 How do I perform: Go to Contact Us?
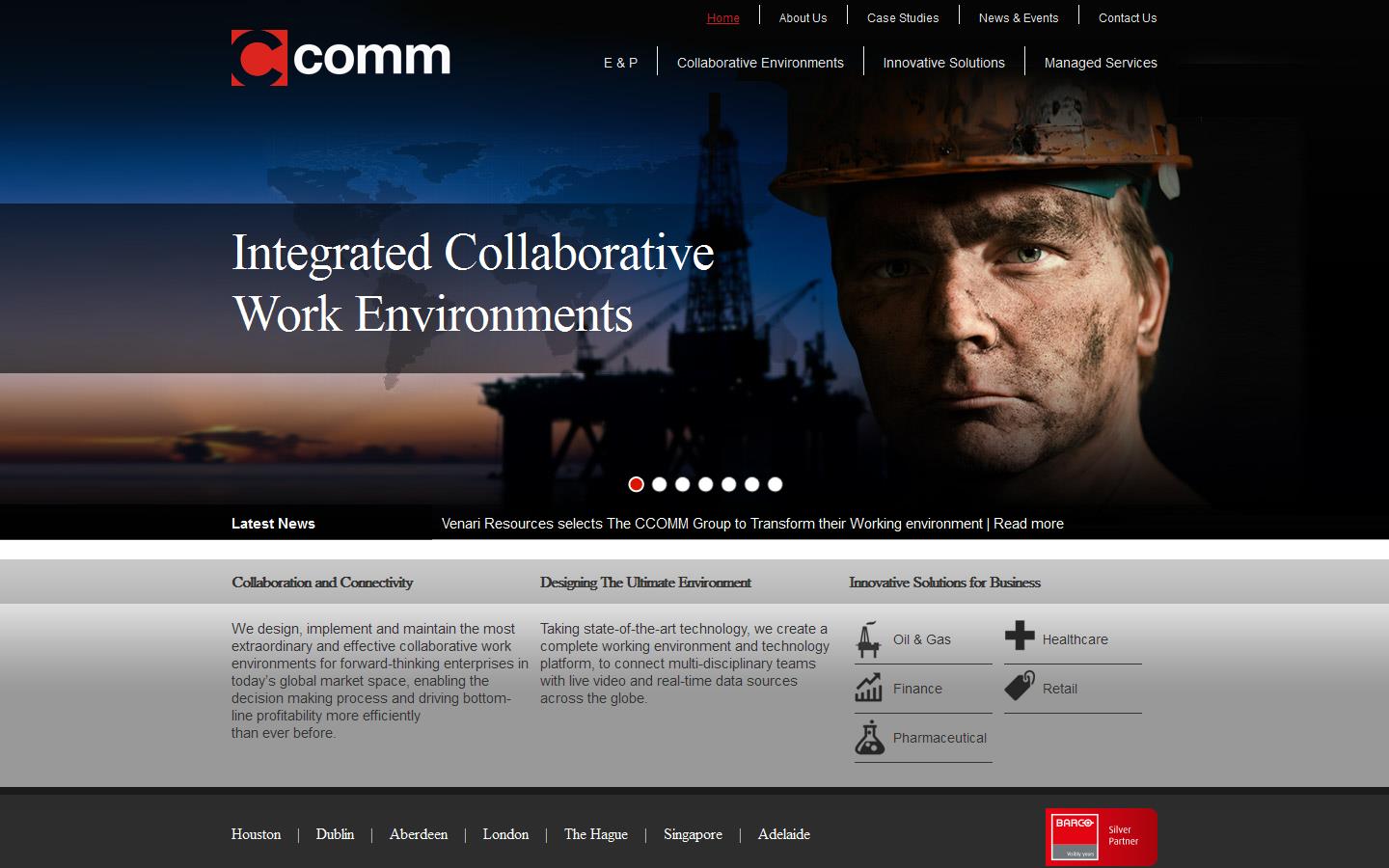1127,17
